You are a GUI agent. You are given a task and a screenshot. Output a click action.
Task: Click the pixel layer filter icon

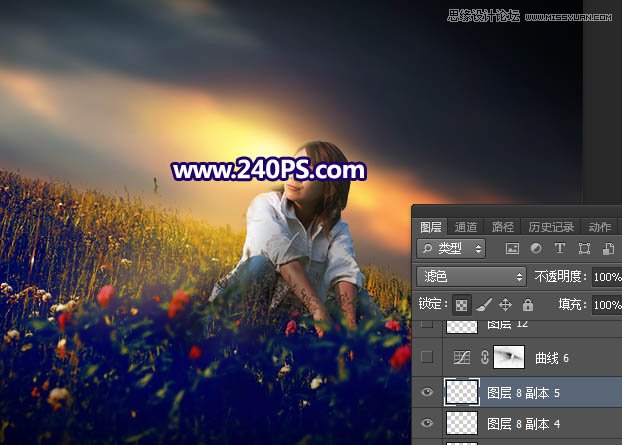pyautogui.click(x=513, y=248)
